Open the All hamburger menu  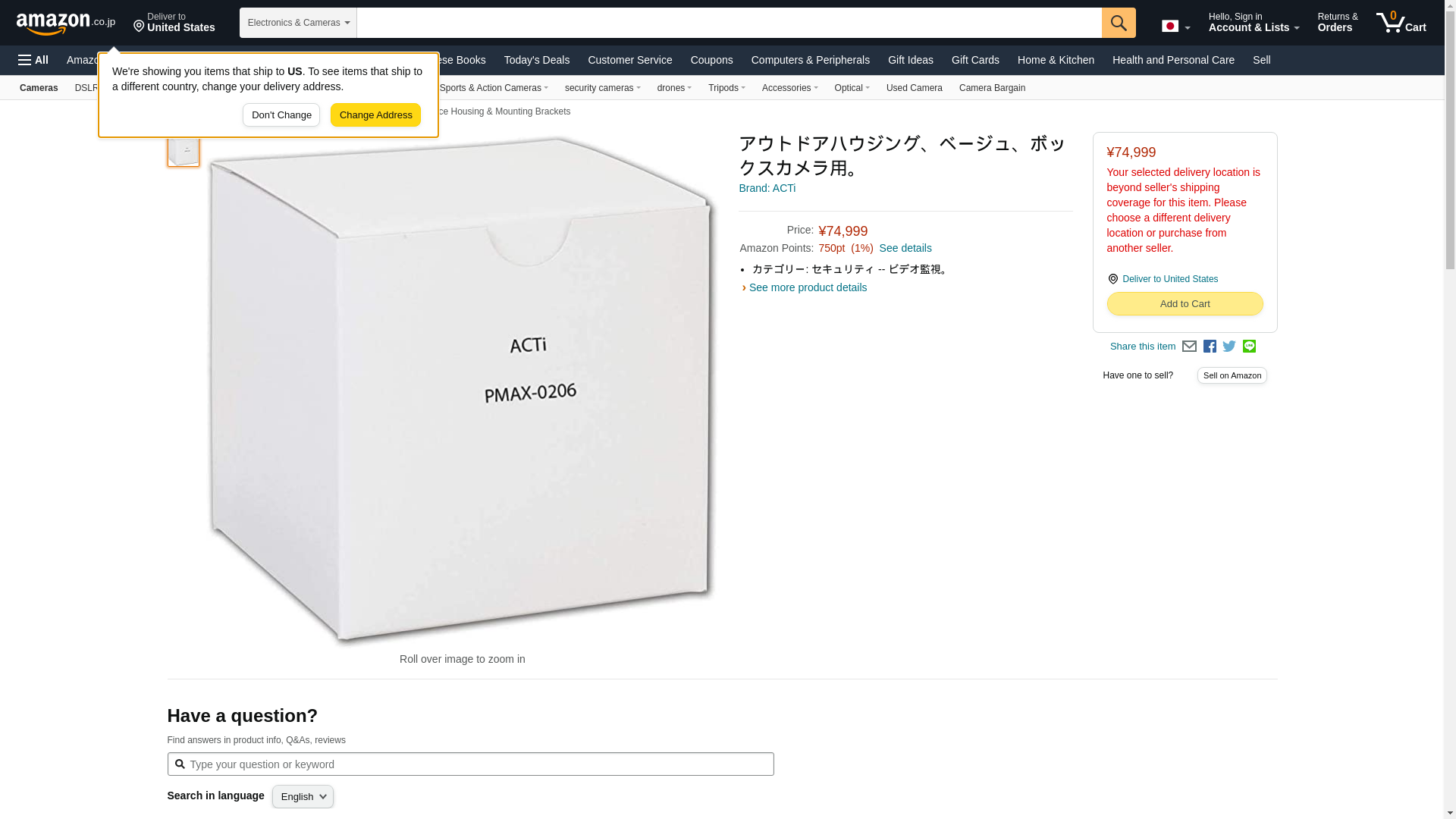click(33, 60)
